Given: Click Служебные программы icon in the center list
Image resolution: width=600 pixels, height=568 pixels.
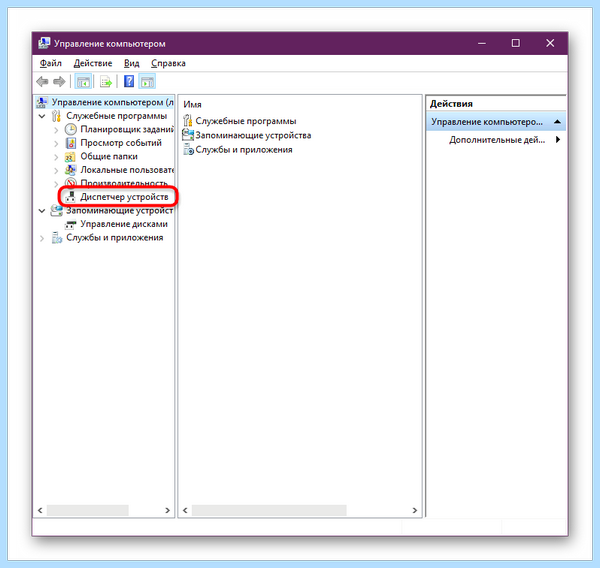Looking at the screenshot, I should click(188, 121).
